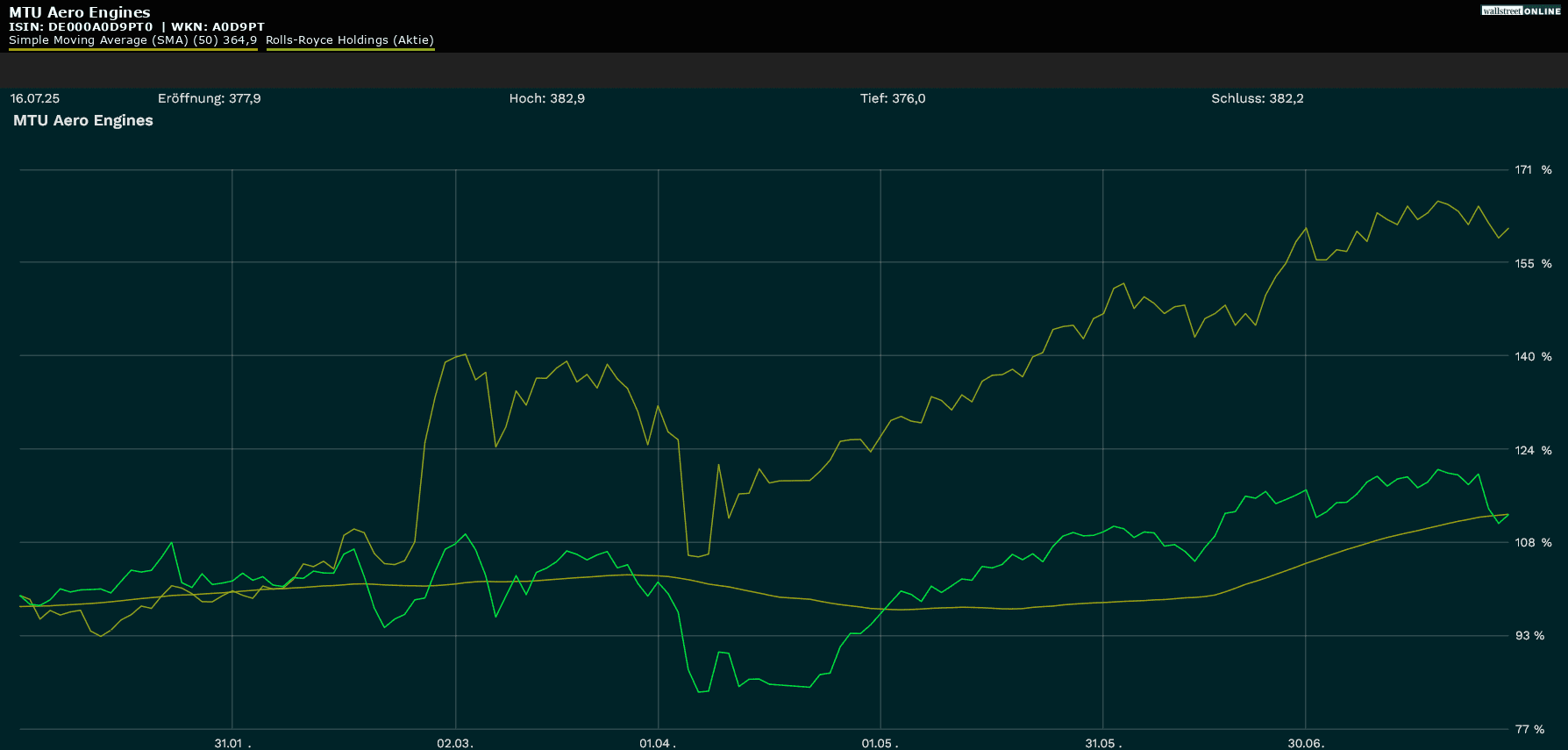Click the 155 % axis label
1568x750 pixels.
point(1533,263)
